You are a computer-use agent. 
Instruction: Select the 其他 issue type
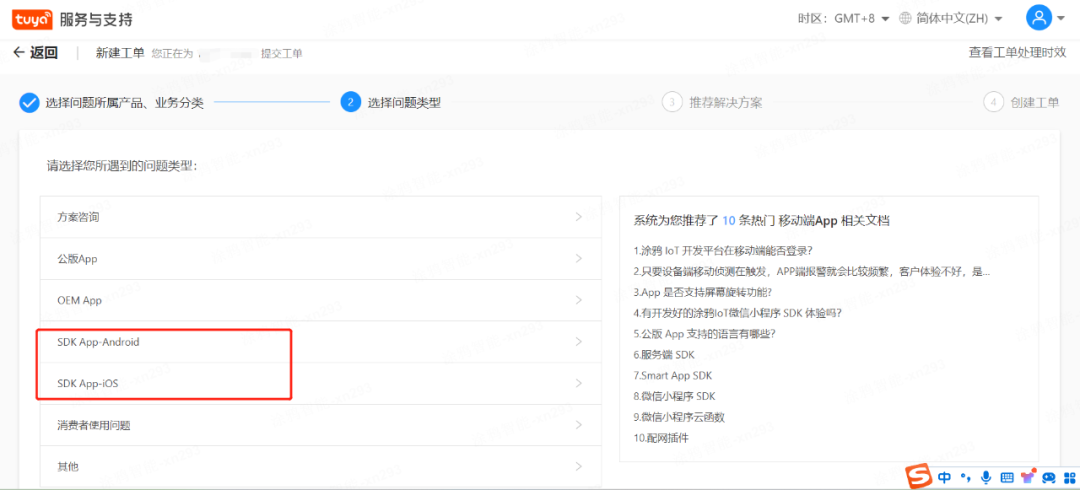tap(320, 467)
